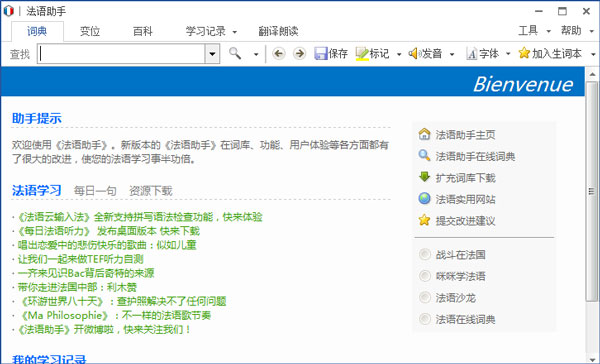Open the 提交改进建议 link

coord(465,220)
